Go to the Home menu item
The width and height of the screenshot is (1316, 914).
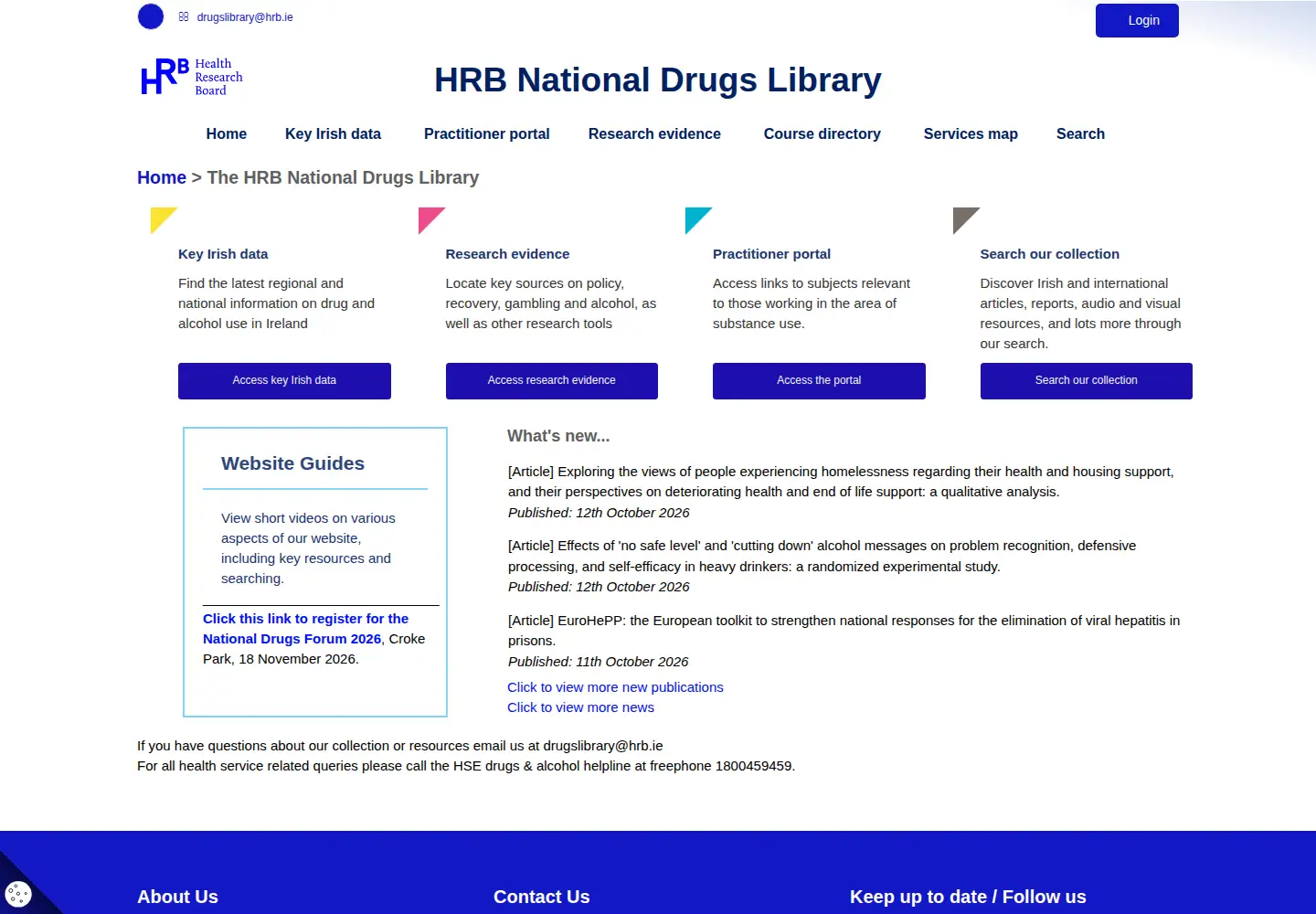pyautogui.click(x=227, y=133)
